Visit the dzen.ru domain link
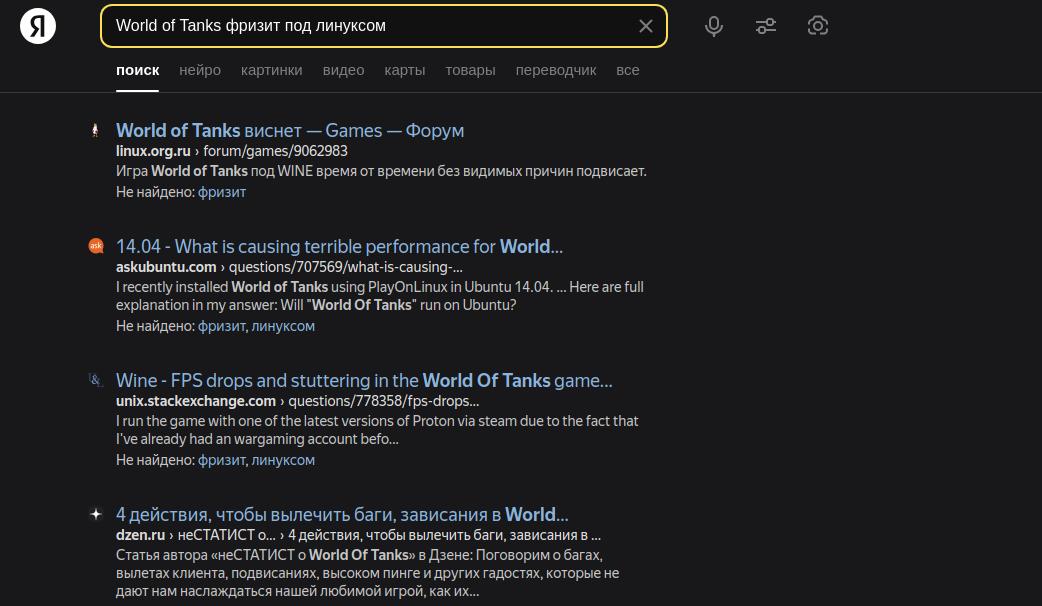The image size is (1042, 606). [140, 535]
